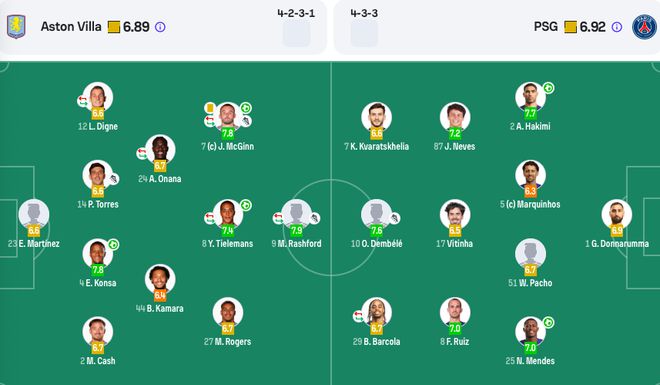Click the substitution icon next to L. Digne

point(82,101)
